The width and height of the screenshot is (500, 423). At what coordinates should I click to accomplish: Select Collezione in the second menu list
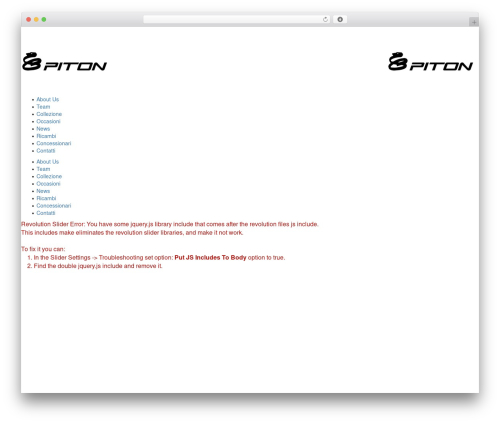point(49,176)
